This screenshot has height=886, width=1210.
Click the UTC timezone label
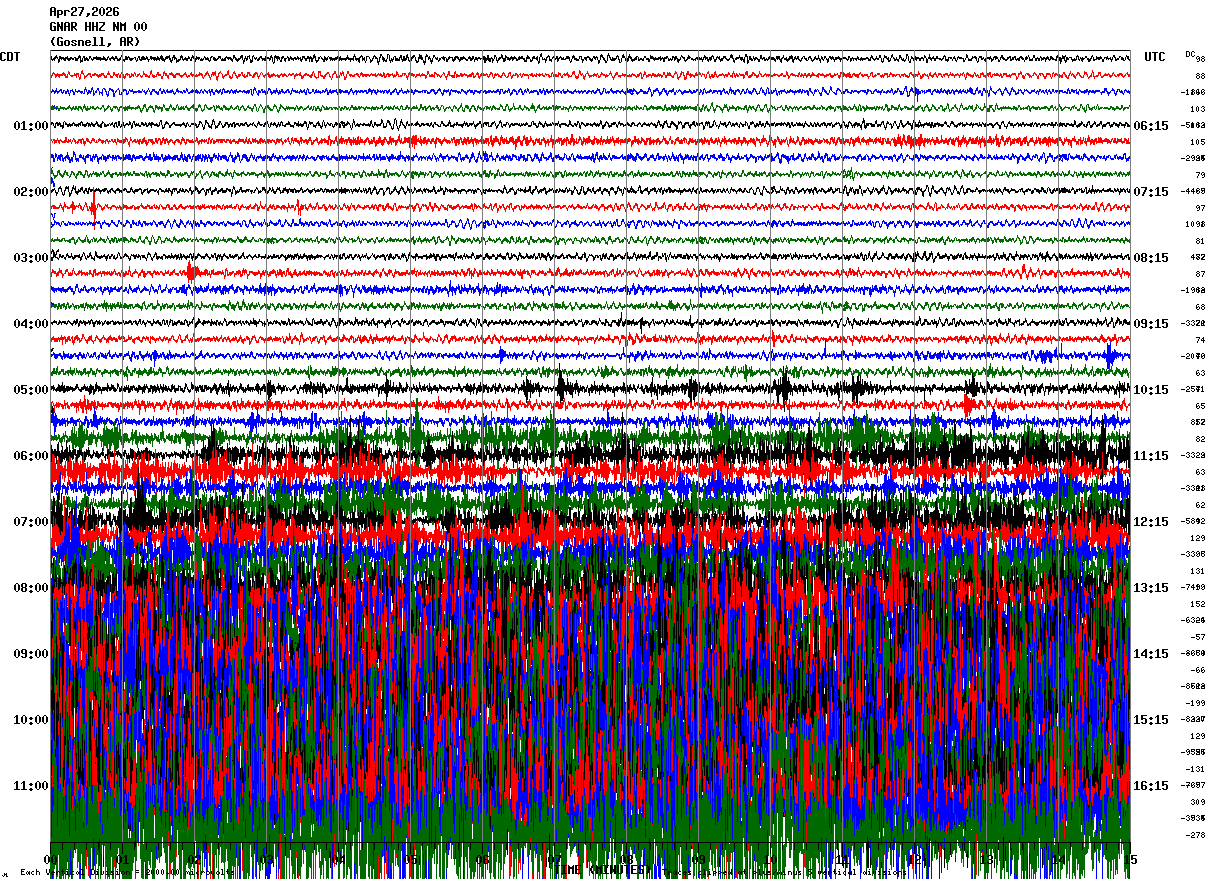(1155, 57)
